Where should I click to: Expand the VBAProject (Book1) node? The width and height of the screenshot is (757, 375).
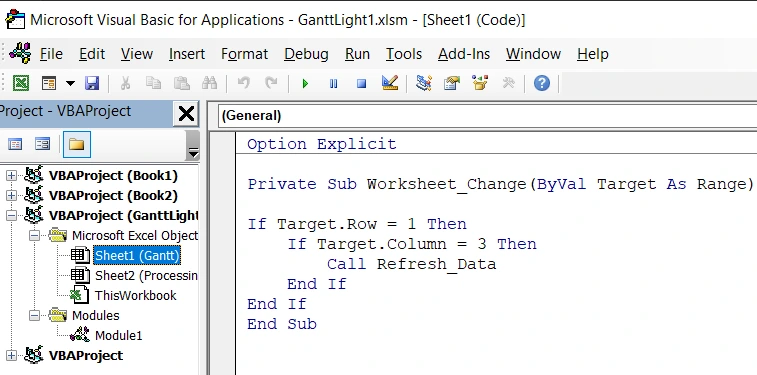coord(11,176)
